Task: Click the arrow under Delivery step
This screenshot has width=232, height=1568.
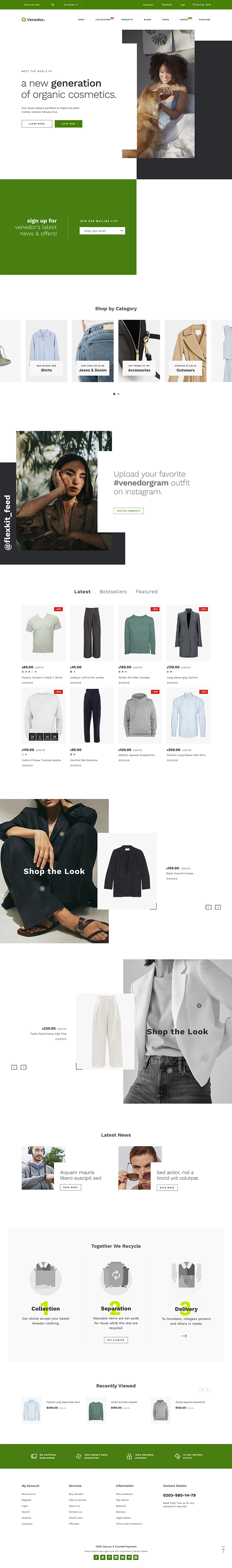Action: [184, 1336]
